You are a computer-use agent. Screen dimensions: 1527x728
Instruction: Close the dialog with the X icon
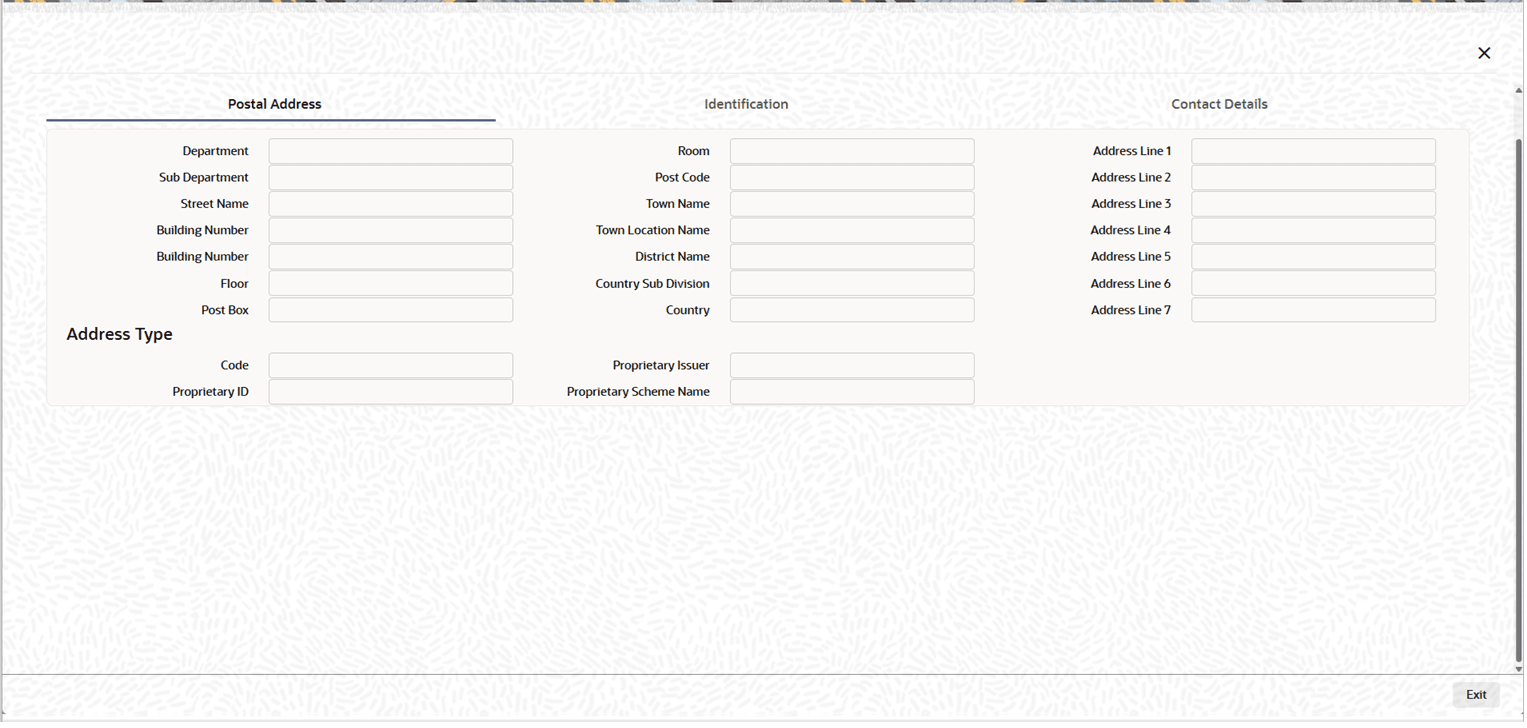pyautogui.click(x=1484, y=53)
